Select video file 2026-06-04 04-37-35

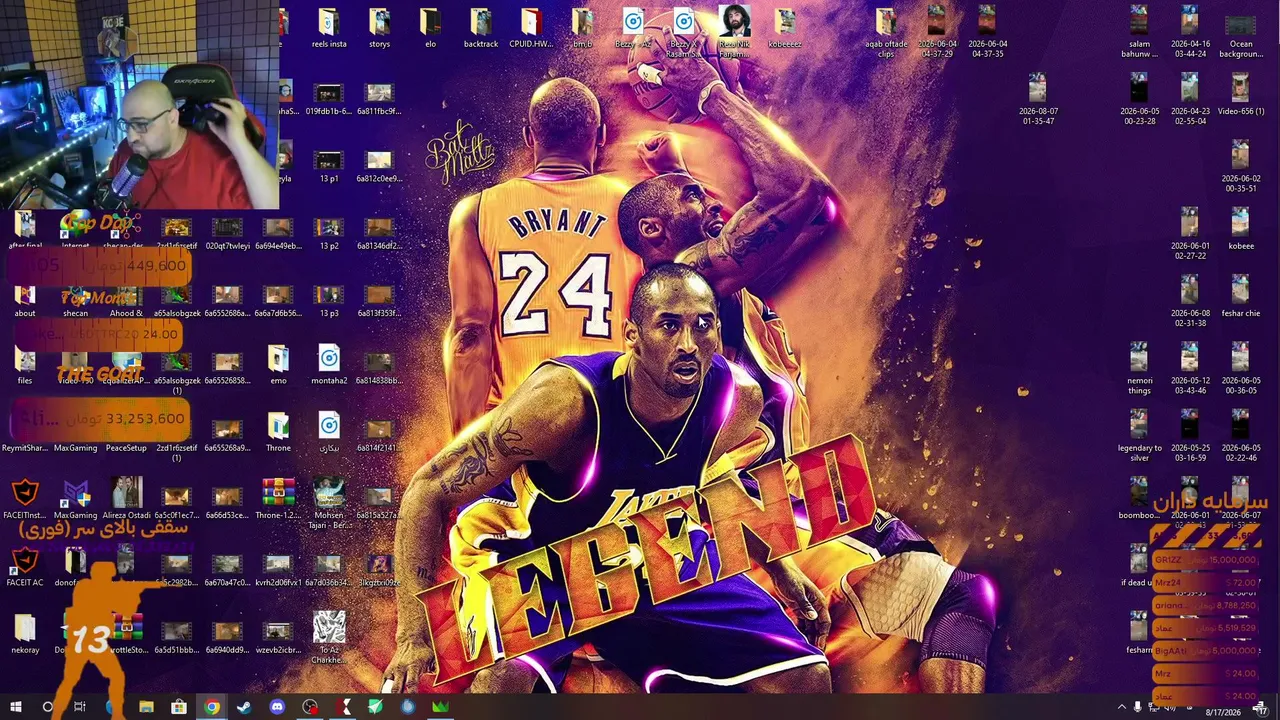point(987,33)
